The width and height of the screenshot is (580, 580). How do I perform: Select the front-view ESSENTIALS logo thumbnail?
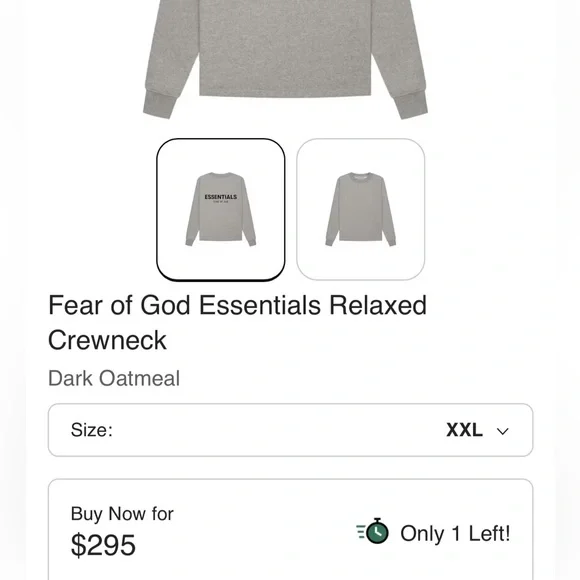[221, 210]
